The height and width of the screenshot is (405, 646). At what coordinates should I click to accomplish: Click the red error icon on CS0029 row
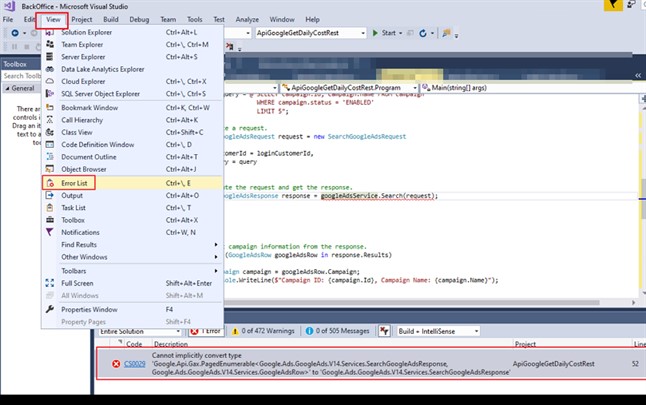pos(116,364)
